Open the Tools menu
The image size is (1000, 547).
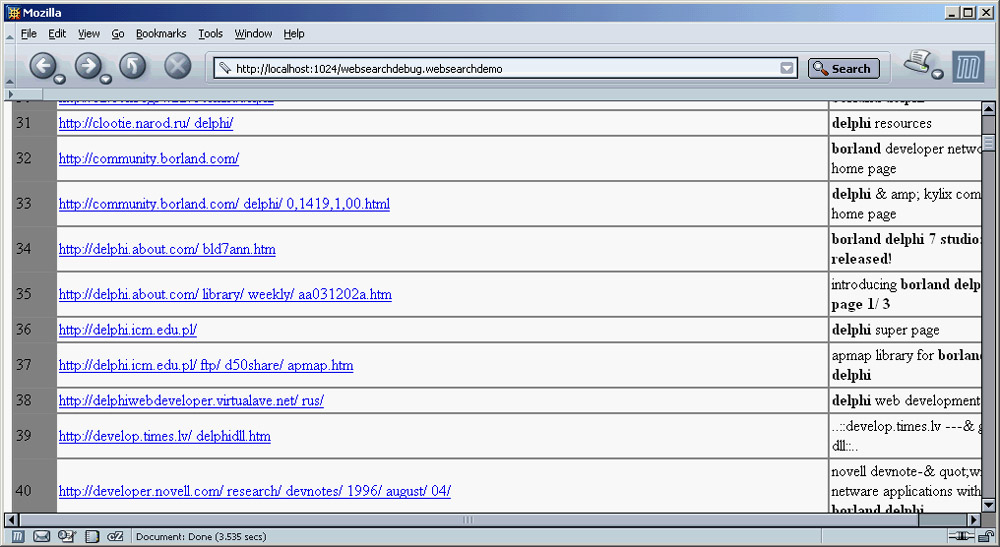tap(210, 33)
